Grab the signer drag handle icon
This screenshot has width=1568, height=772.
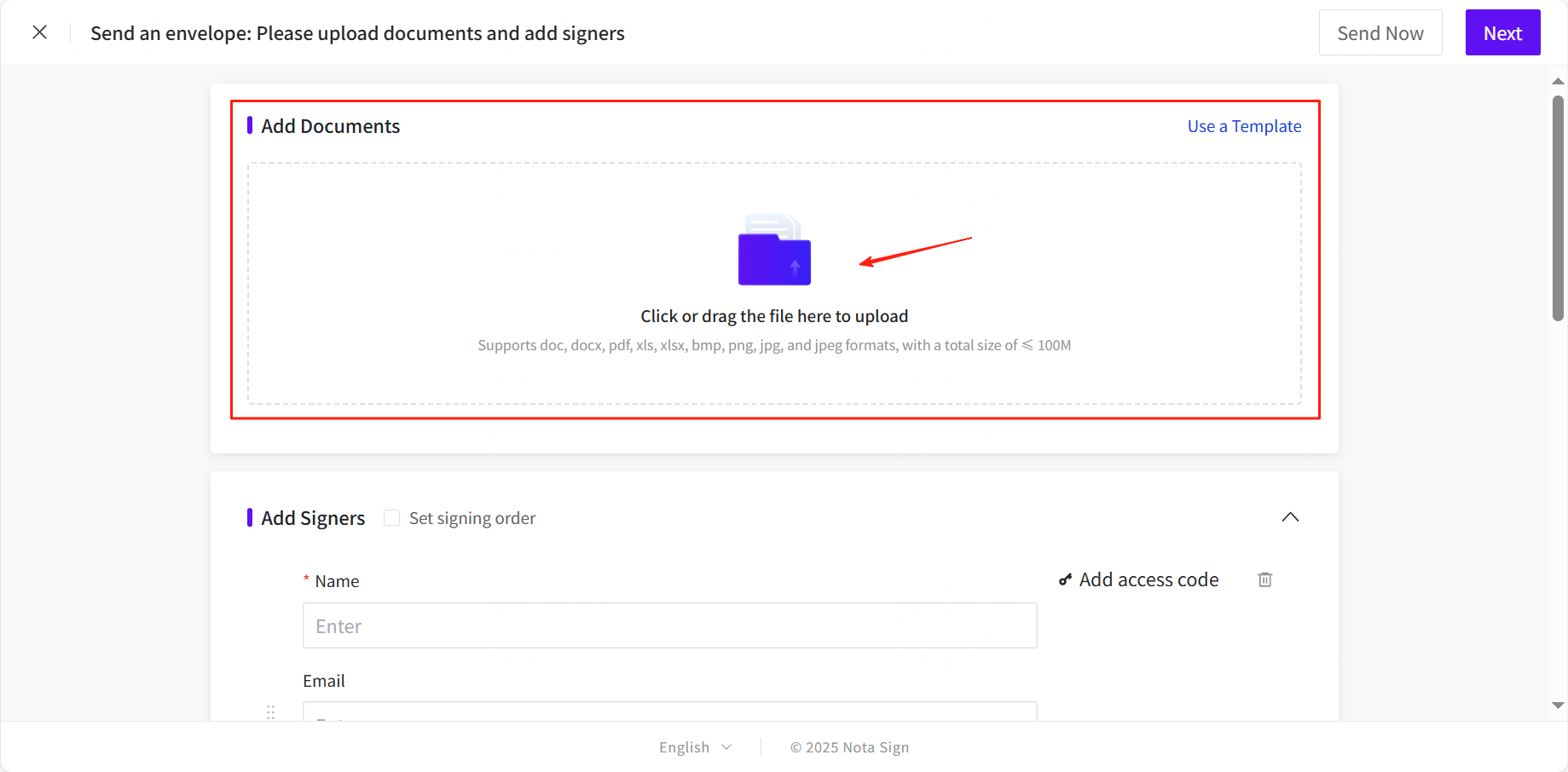pyautogui.click(x=270, y=712)
